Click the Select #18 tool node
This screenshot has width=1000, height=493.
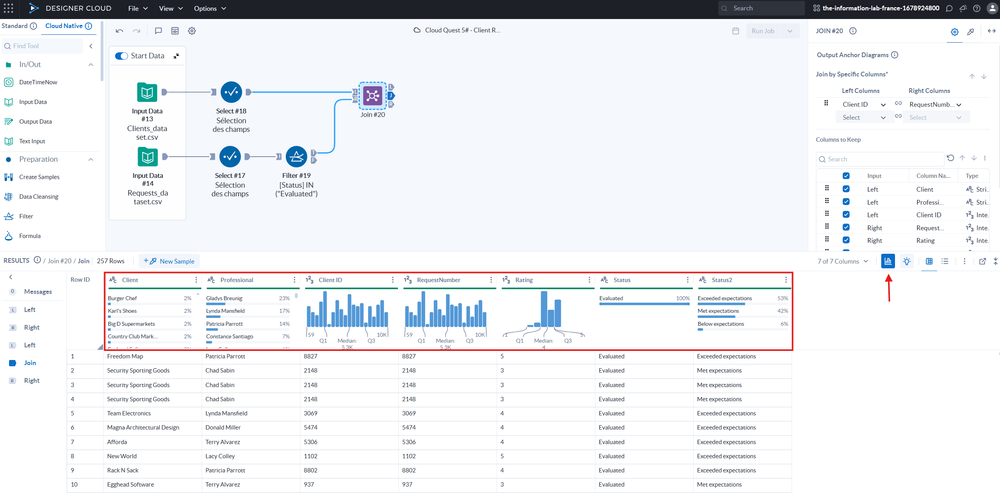pyautogui.click(x=231, y=94)
